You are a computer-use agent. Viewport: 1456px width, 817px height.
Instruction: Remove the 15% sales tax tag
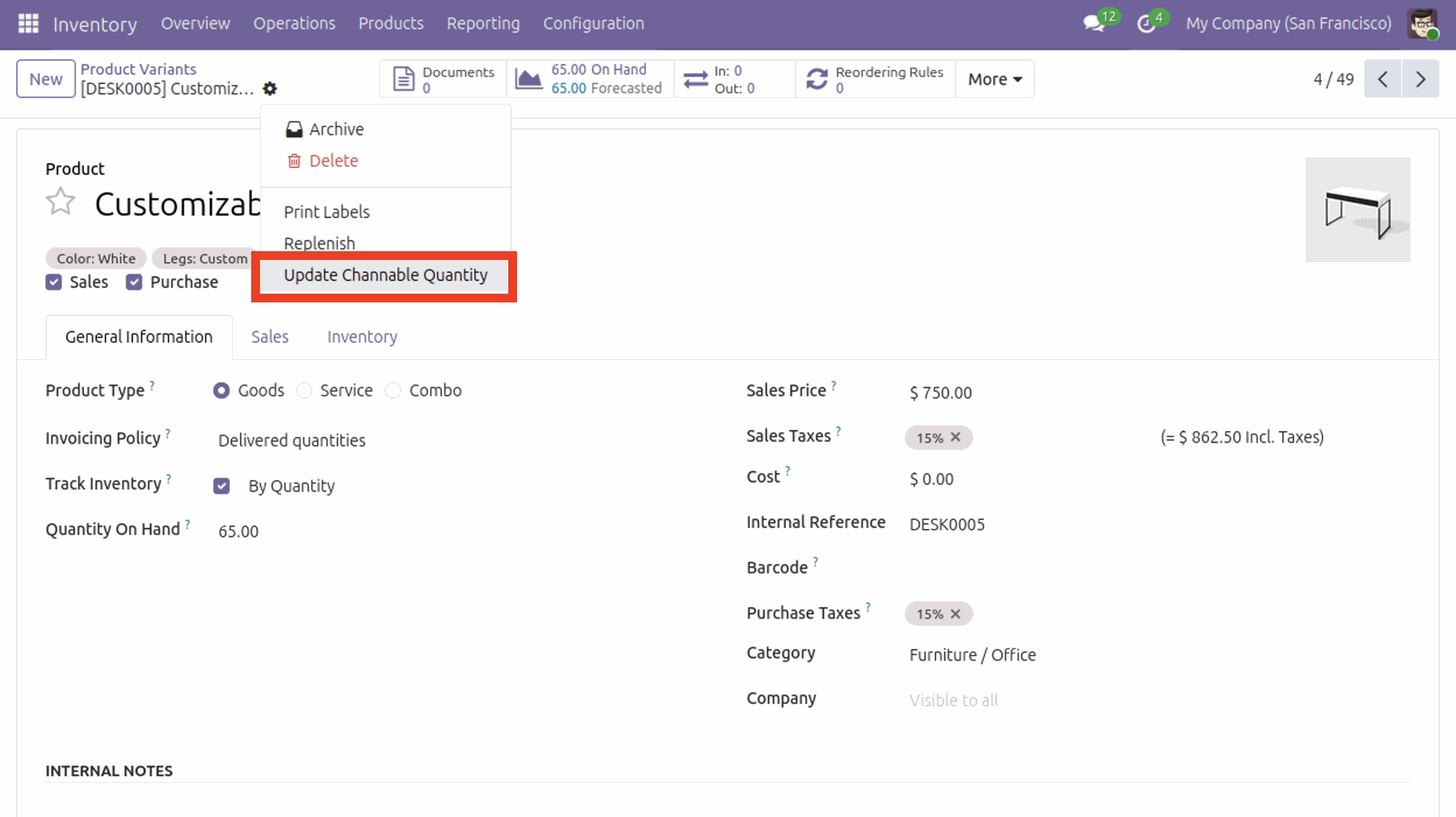click(955, 437)
